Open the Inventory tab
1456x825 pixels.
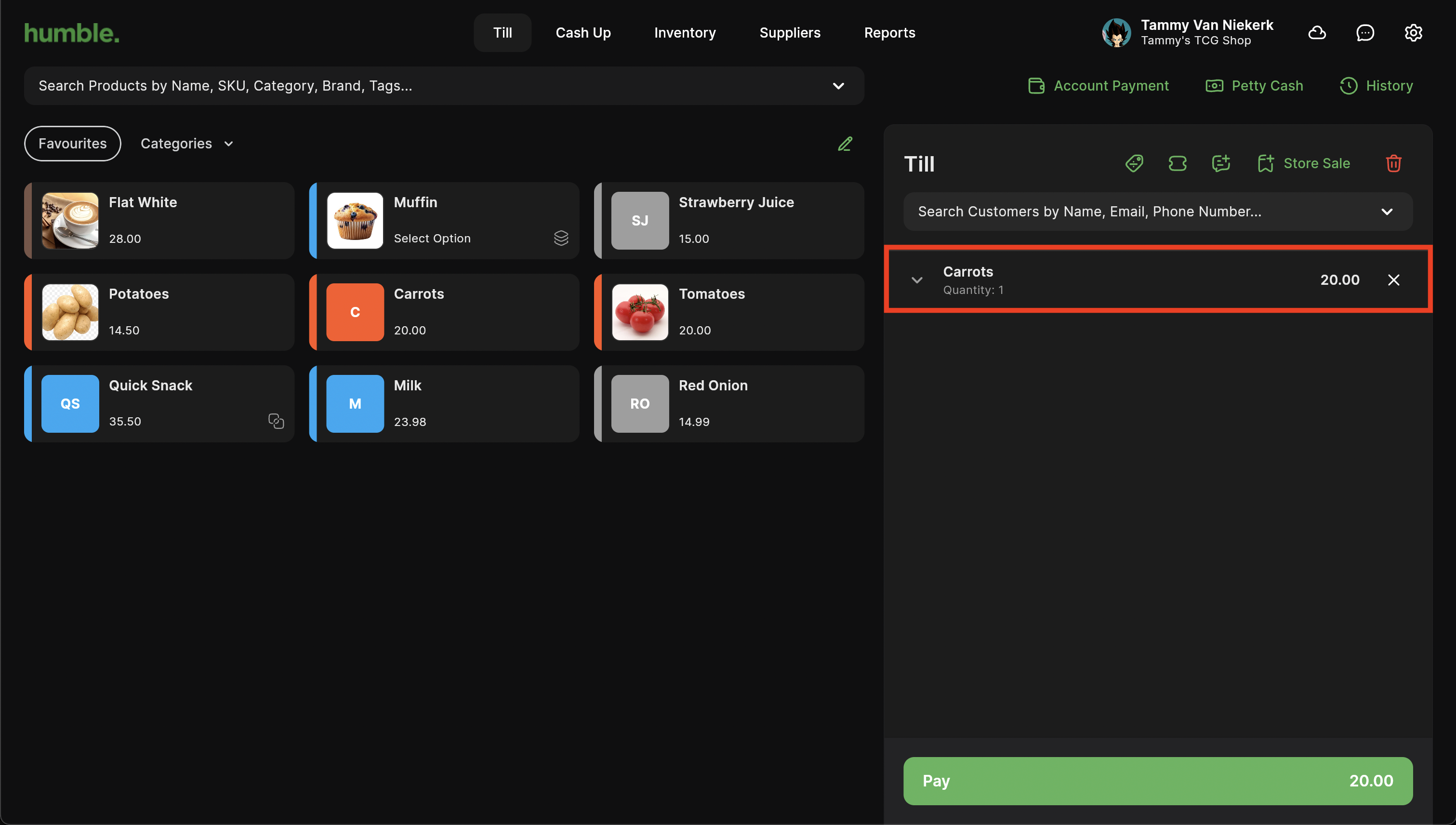(x=684, y=33)
